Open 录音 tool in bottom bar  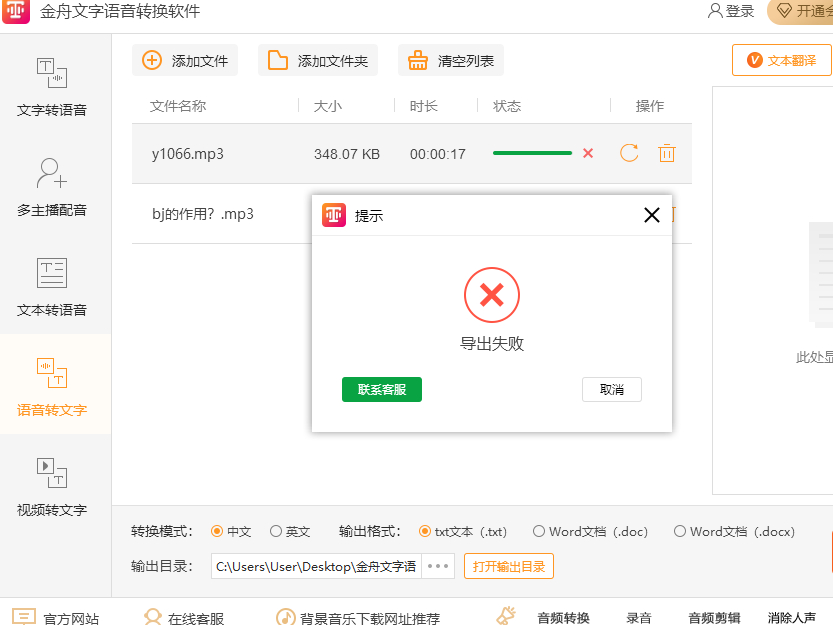pos(639,618)
